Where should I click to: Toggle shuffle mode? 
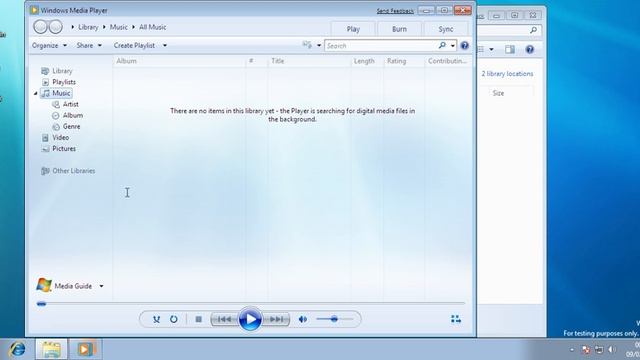[x=156, y=319]
